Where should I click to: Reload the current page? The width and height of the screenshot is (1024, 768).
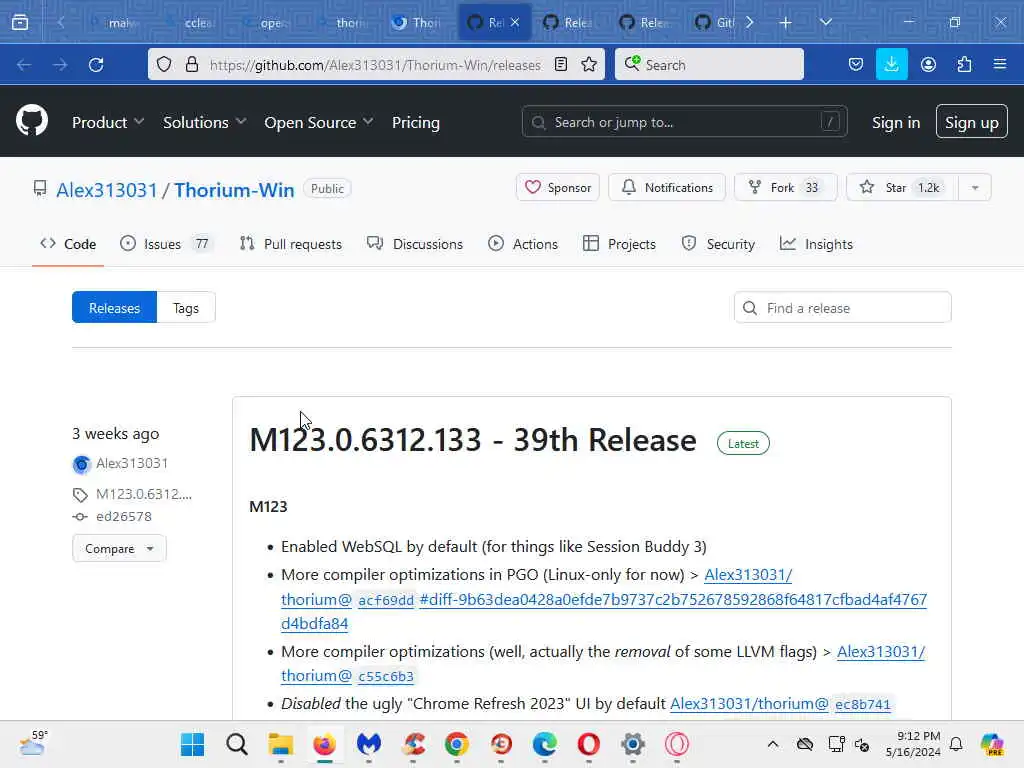[x=96, y=65]
